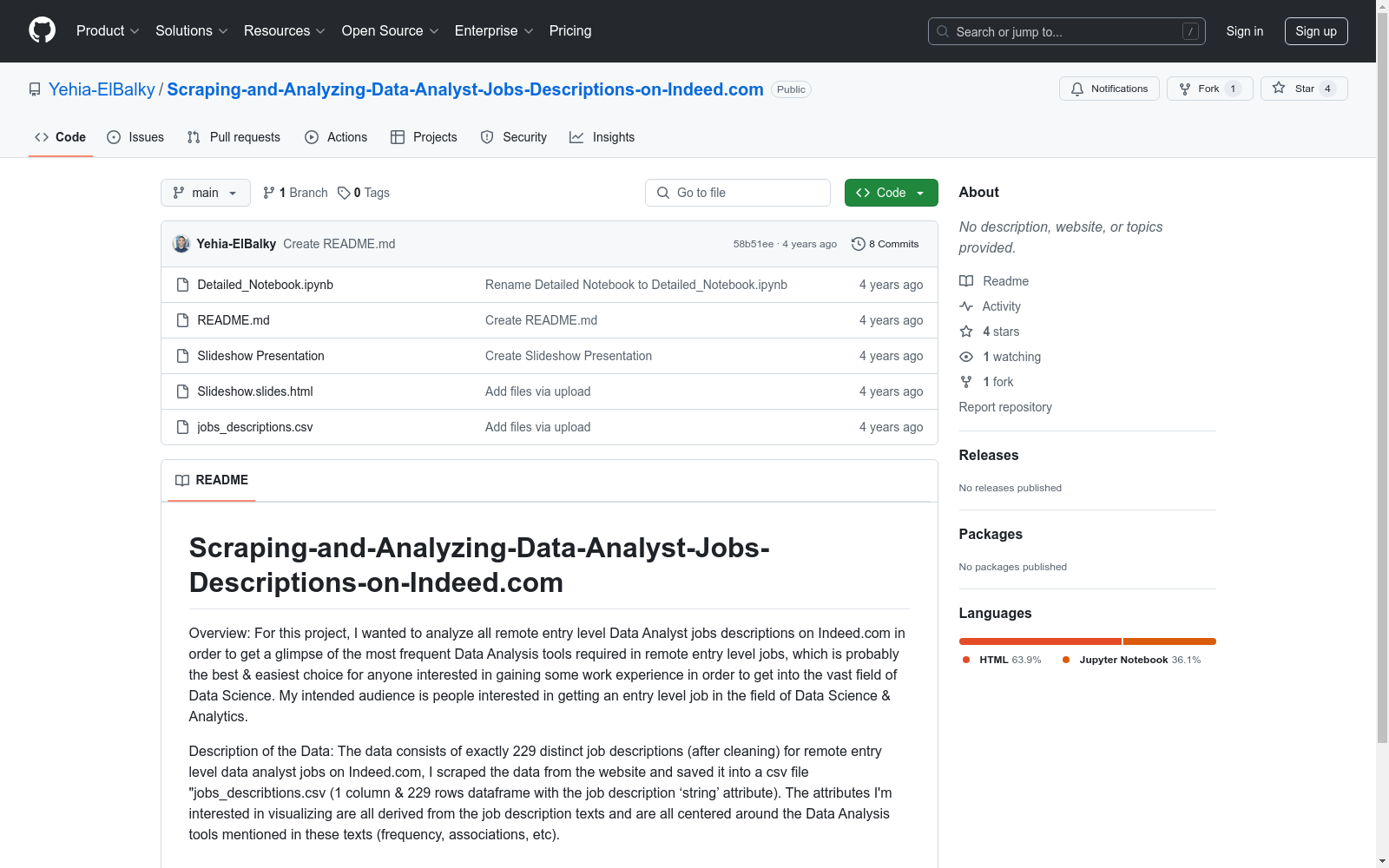Click 'Rename Detailed Notebook' commit message
The height and width of the screenshot is (868, 1389).
[636, 285]
